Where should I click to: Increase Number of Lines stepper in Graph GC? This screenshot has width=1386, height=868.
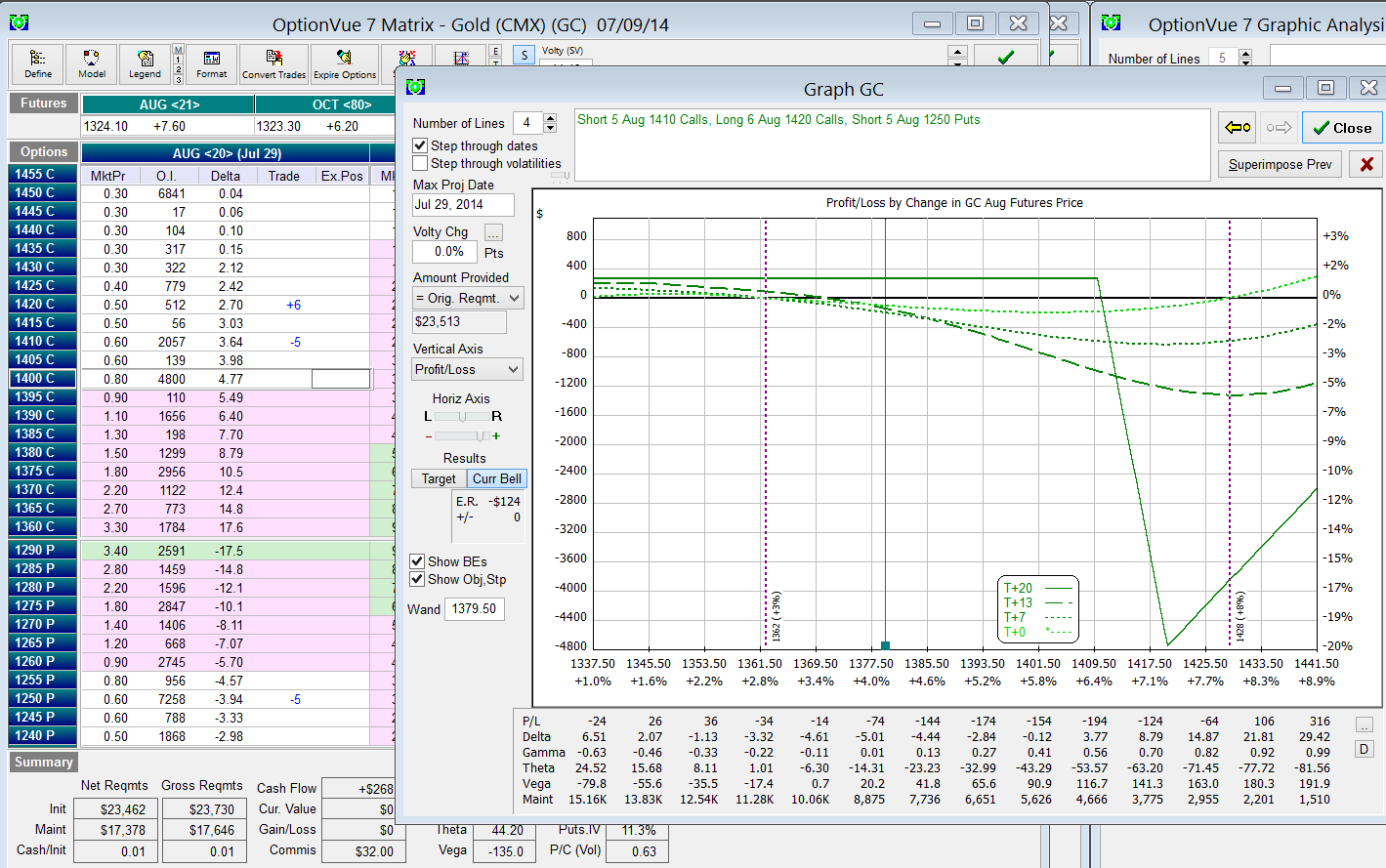pos(550,118)
